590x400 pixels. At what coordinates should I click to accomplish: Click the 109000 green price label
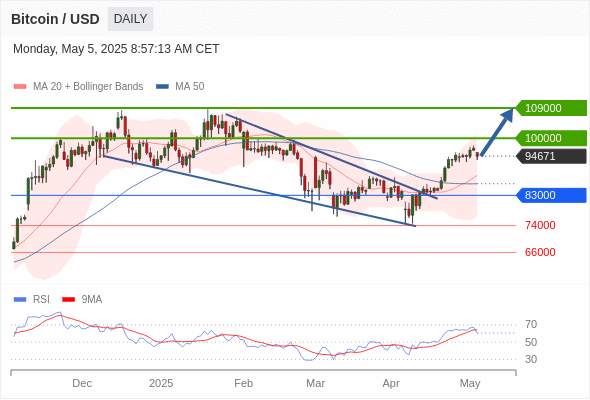pos(551,108)
